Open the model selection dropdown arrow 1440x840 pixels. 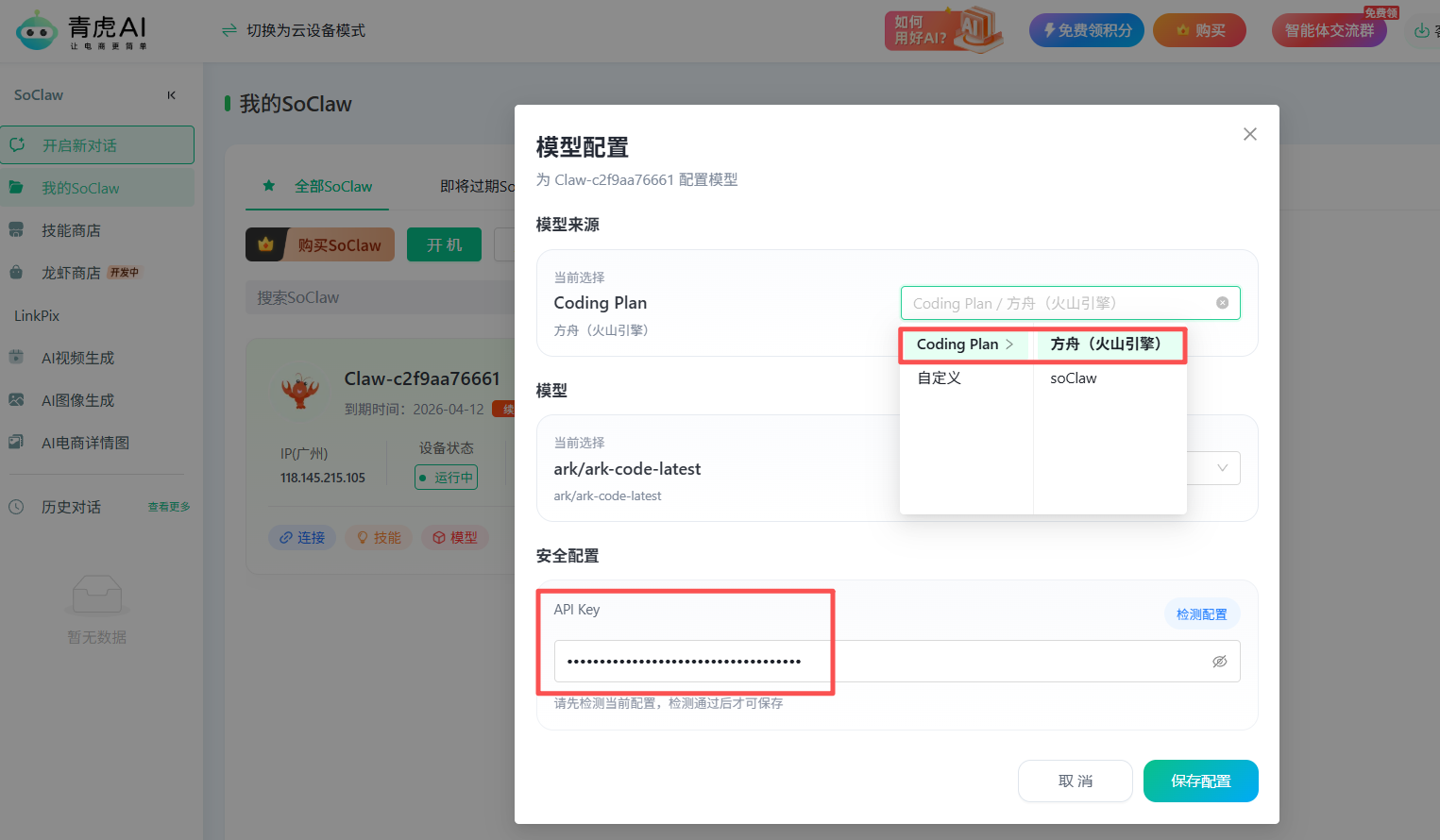coord(1222,468)
